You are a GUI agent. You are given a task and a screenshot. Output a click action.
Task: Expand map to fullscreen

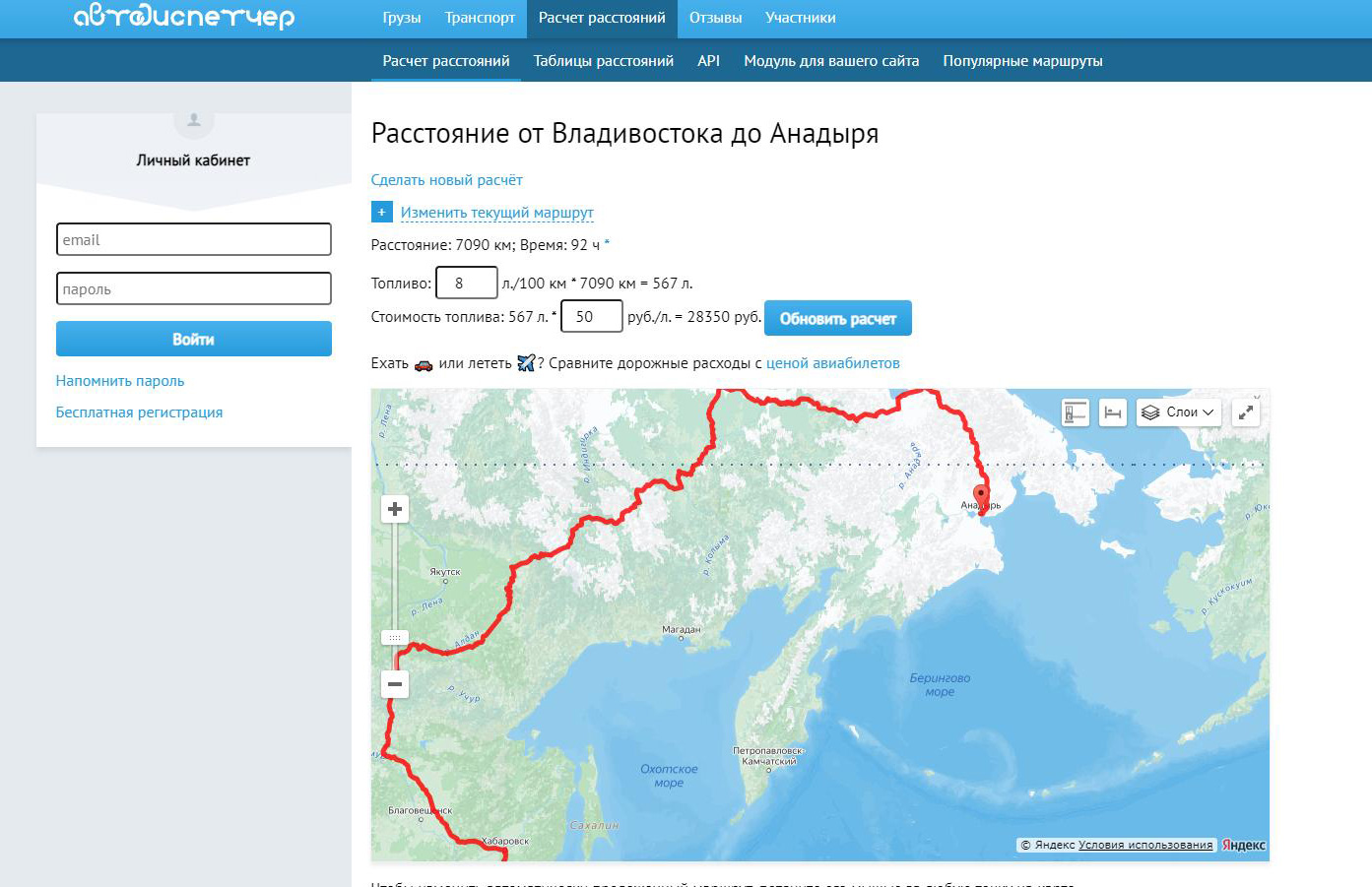1246,412
